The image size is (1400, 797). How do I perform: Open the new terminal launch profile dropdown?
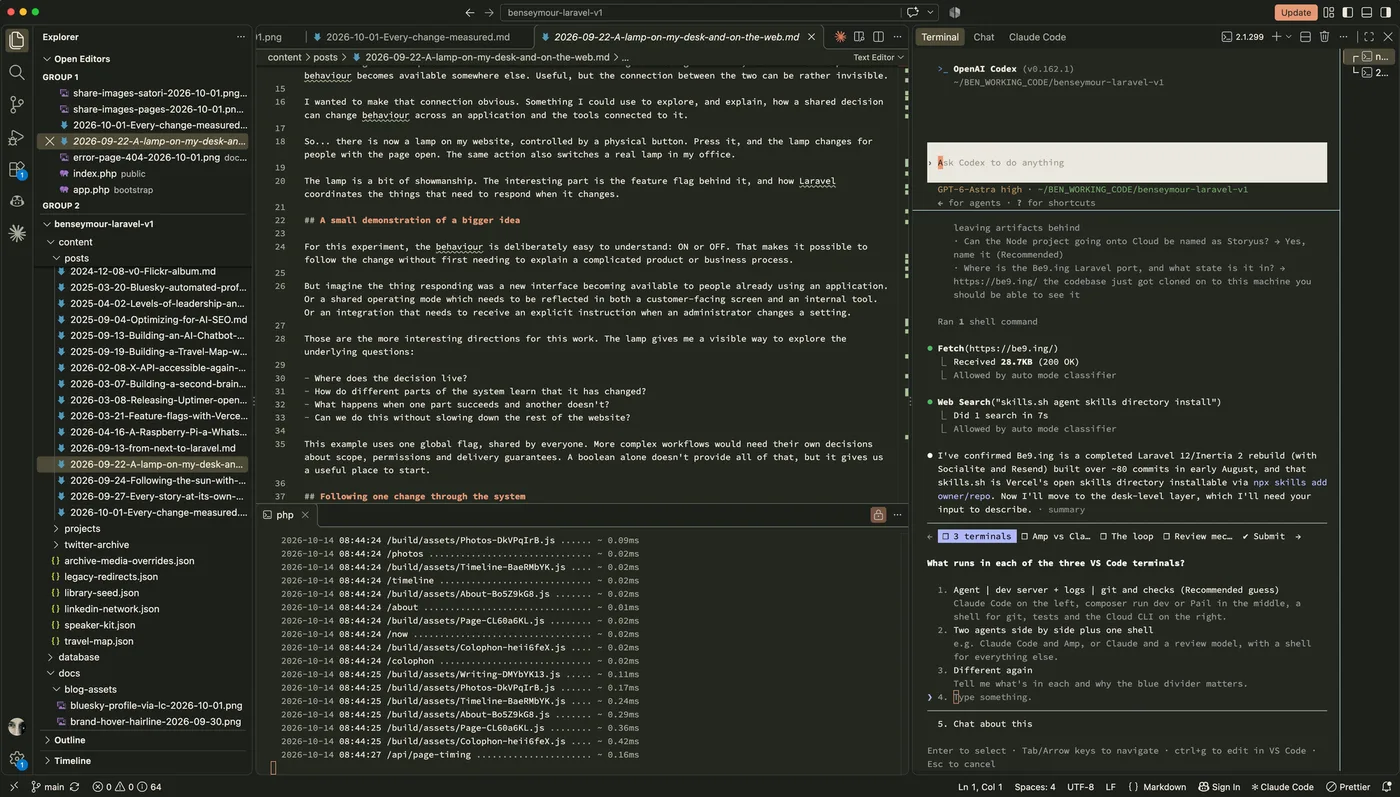click(1290, 37)
